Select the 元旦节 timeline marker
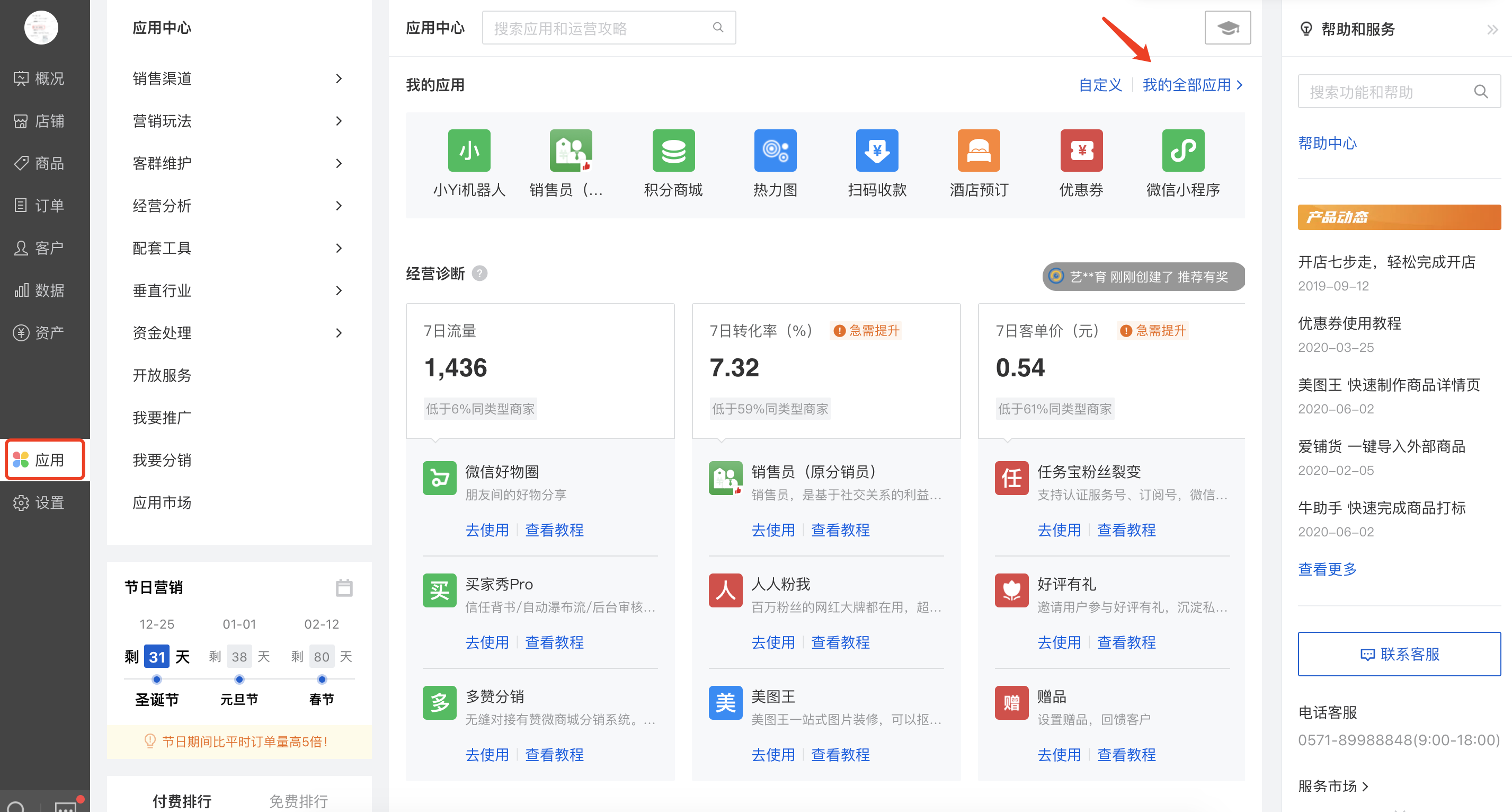The width and height of the screenshot is (1512, 812). point(239,679)
